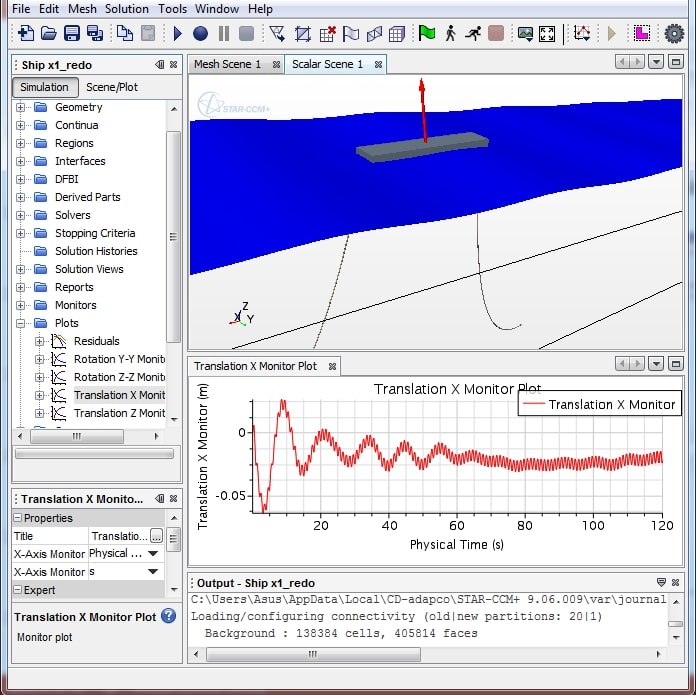Open settings with the gear icon
Image resolution: width=696 pixels, height=695 pixels.
pyautogui.click(x=674, y=34)
